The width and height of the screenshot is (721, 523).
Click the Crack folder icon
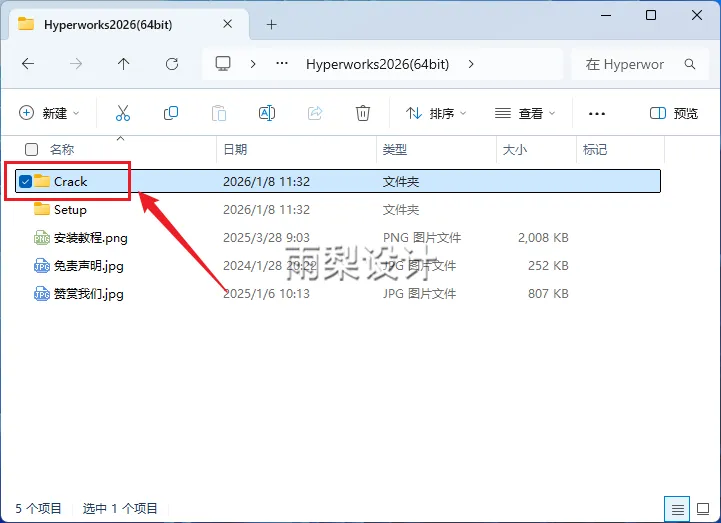[x=42, y=181]
